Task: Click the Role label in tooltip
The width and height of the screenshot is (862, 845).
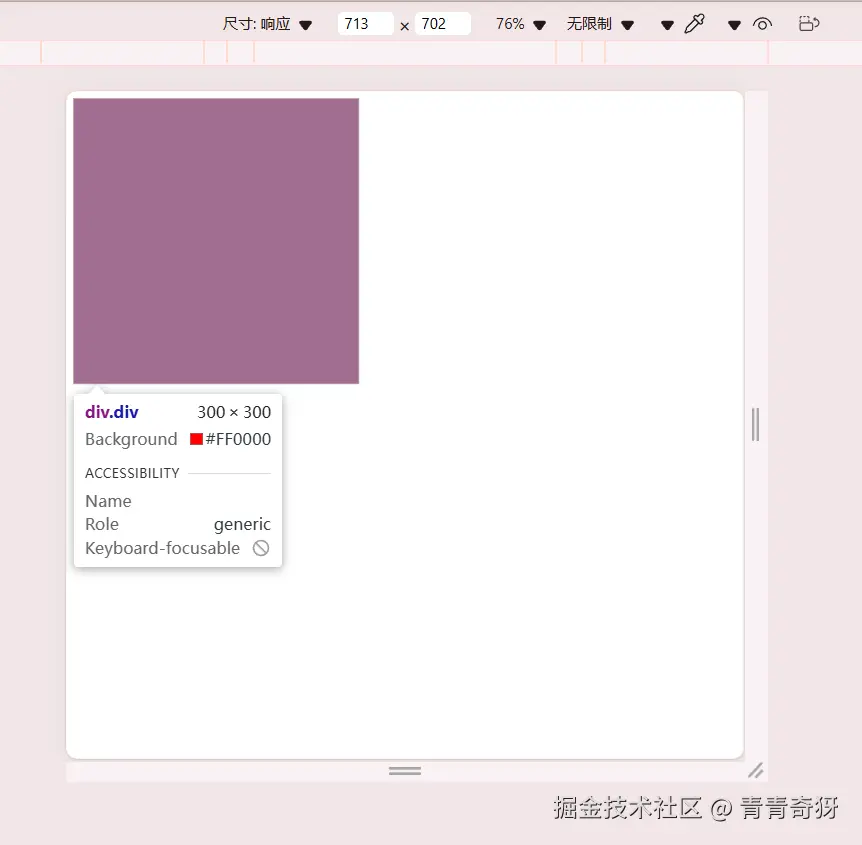Action: [102, 524]
